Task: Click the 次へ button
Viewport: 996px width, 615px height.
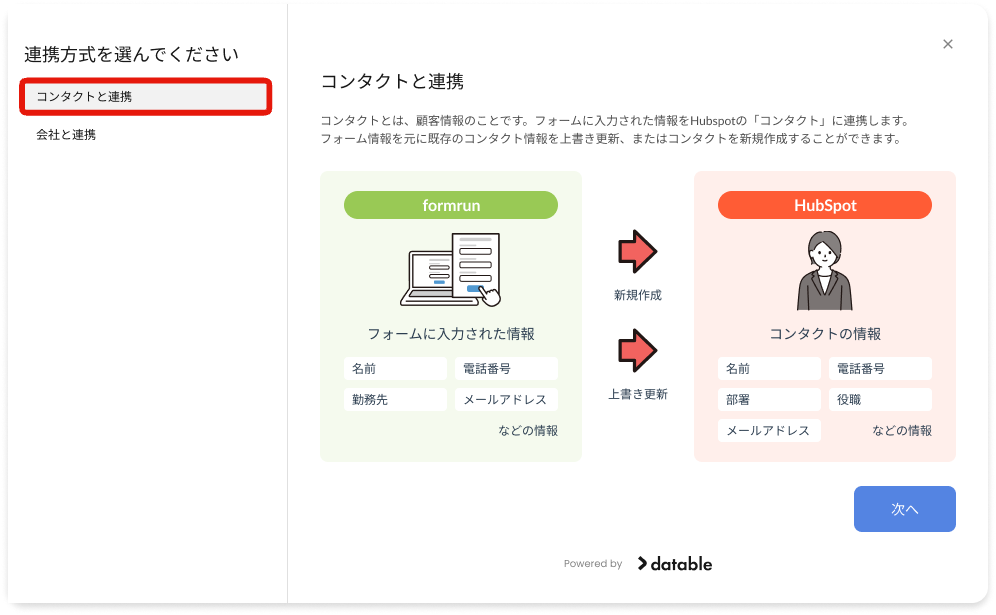Action: (905, 509)
